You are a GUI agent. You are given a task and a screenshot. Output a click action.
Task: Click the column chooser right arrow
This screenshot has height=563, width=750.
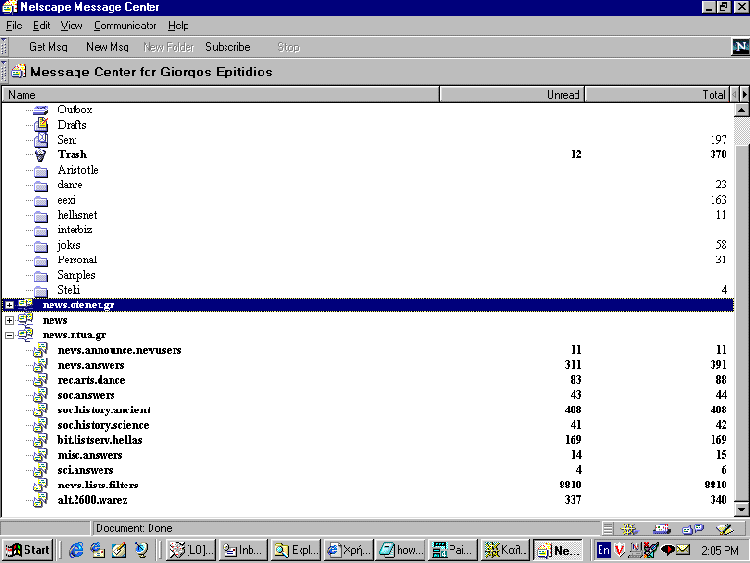point(744,95)
